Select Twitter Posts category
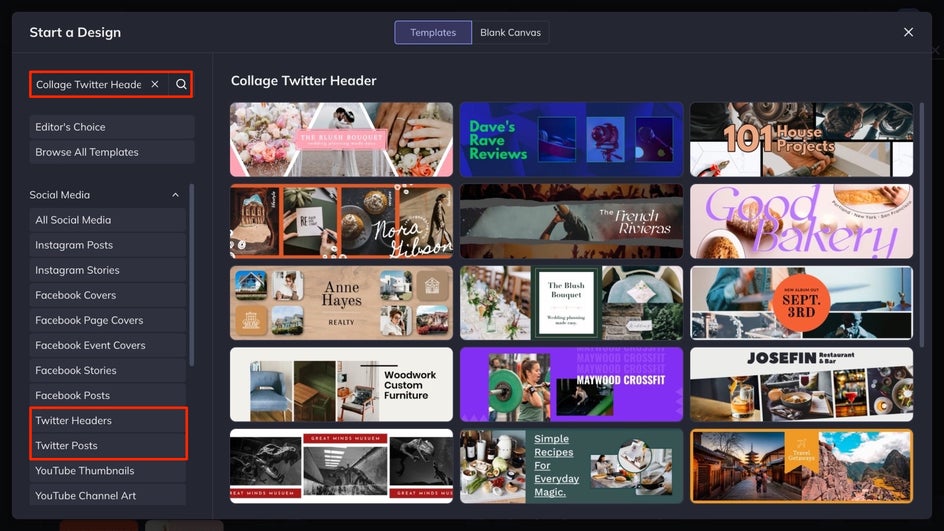 tap(108, 446)
